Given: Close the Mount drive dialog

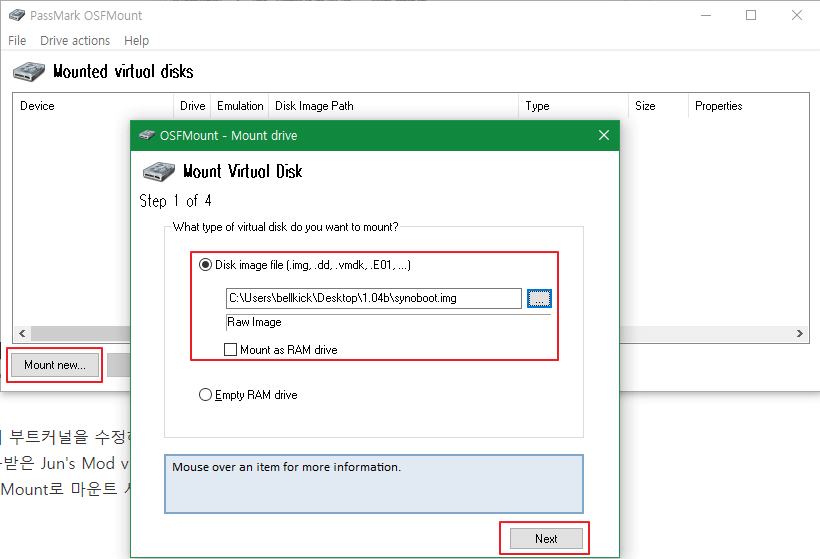Looking at the screenshot, I should [603, 135].
